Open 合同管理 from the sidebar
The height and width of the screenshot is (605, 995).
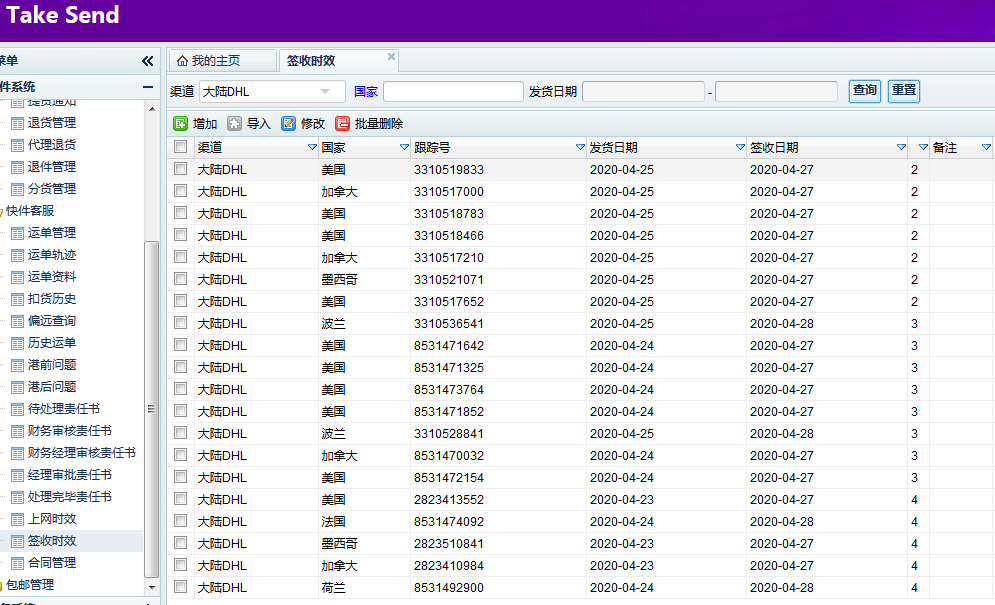pyautogui.click(x=51, y=563)
